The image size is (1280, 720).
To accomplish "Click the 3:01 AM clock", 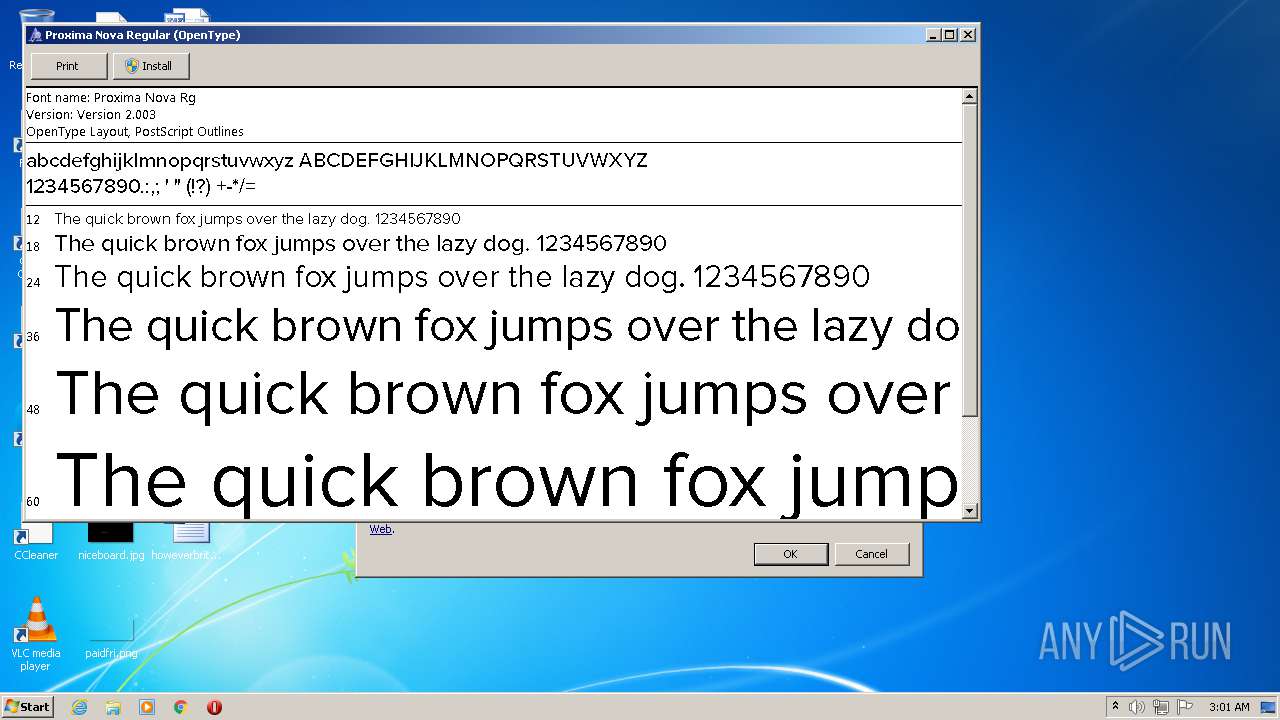I will coord(1229,707).
